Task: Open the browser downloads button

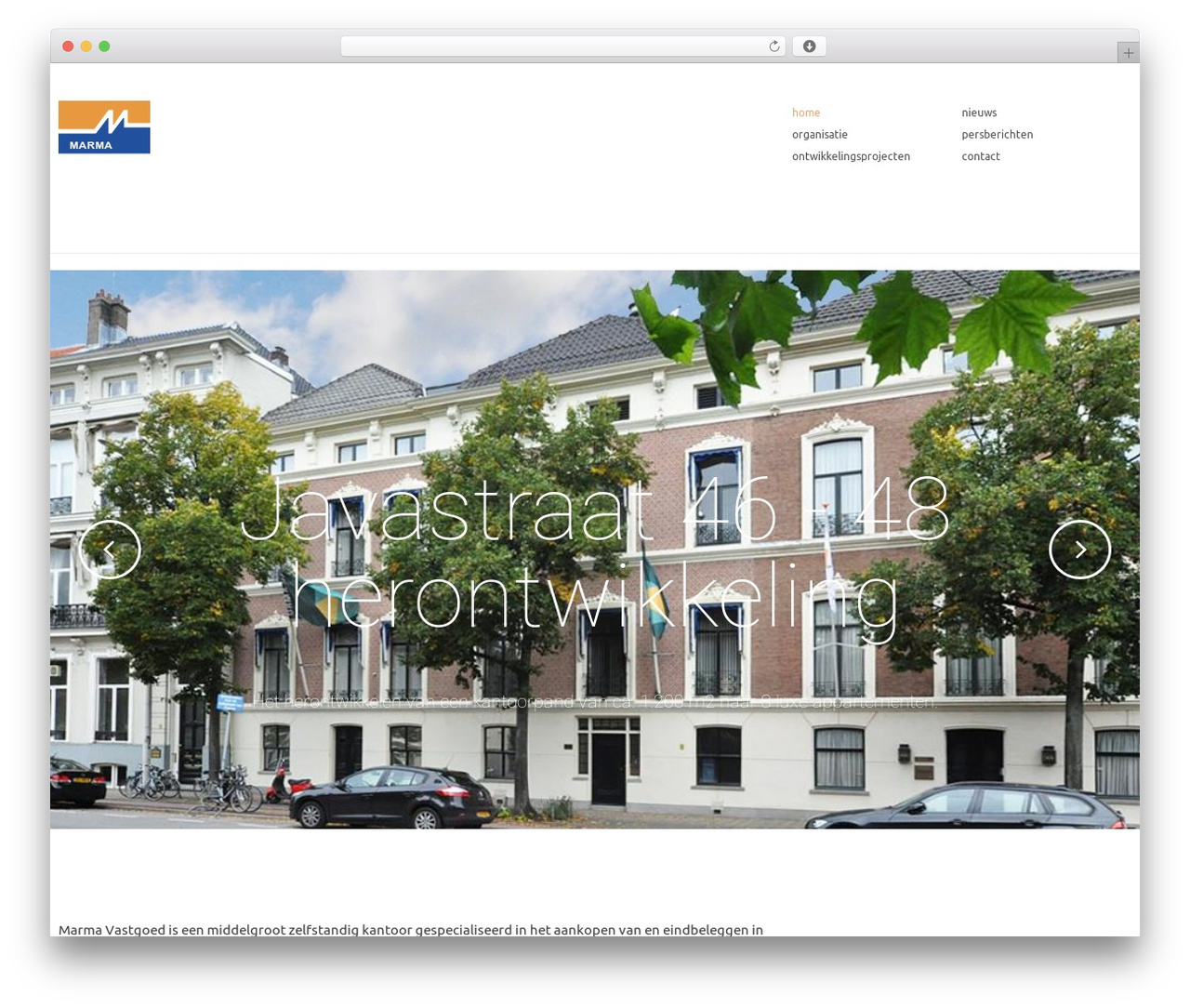Action: pyautogui.click(x=809, y=46)
